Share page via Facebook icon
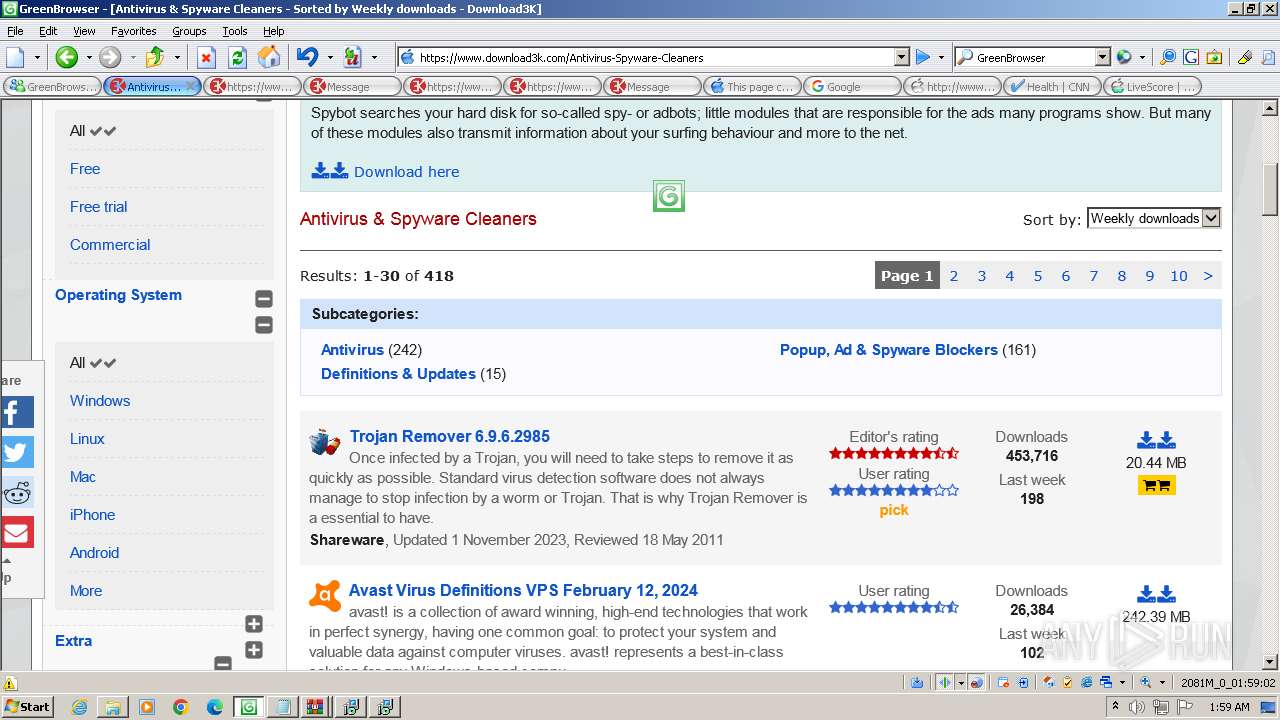Screen dimensions: 1280x720 point(16,412)
